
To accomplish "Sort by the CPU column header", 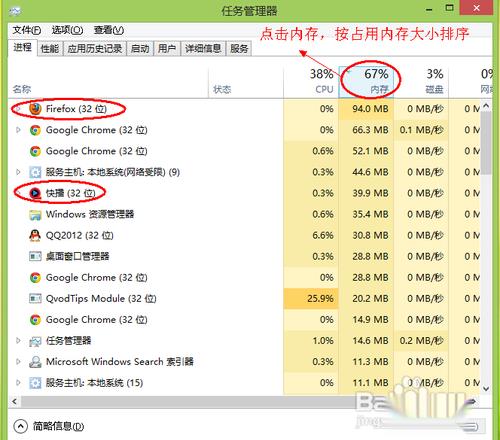I will (311, 82).
